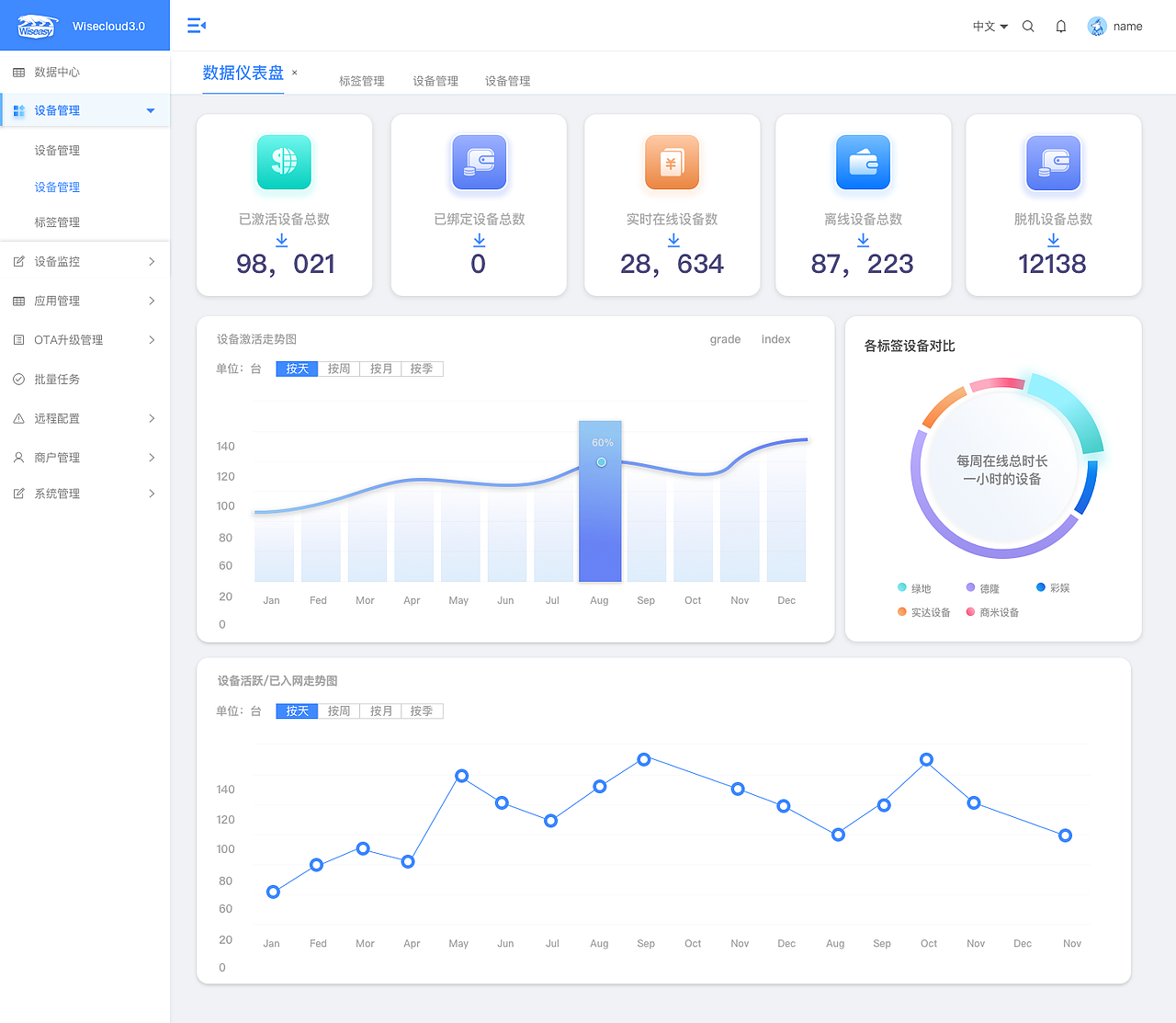Click the green globe icon for 已激活设备总数
This screenshot has width=1176, height=1023.
[284, 162]
